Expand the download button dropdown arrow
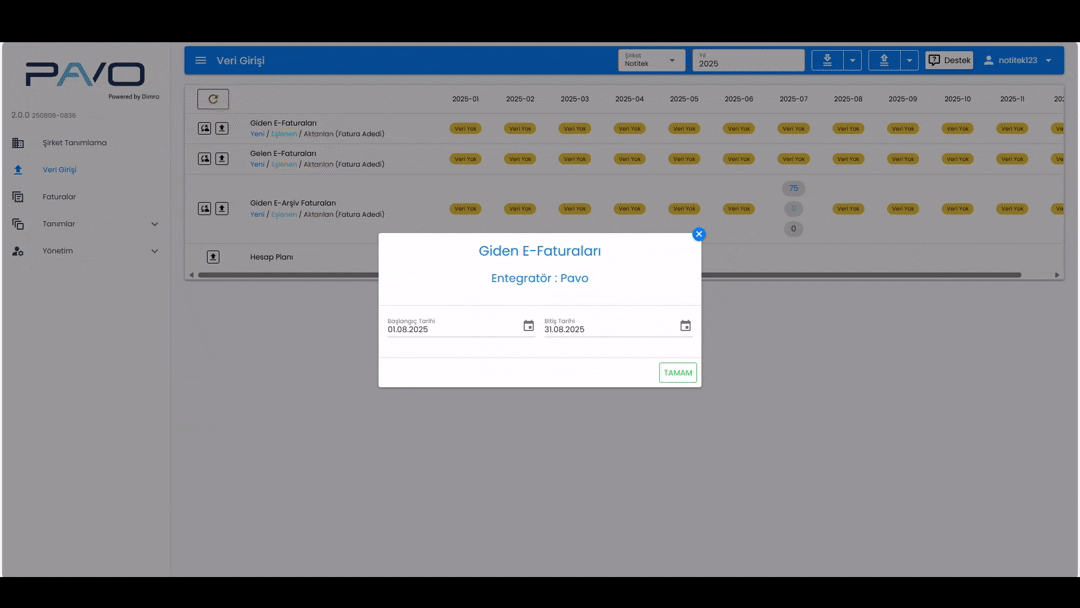This screenshot has height=608, width=1080. [x=852, y=61]
